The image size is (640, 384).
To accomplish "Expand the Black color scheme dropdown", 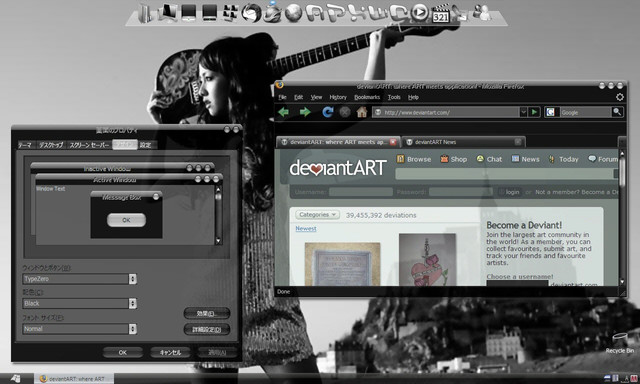I will (x=132, y=303).
